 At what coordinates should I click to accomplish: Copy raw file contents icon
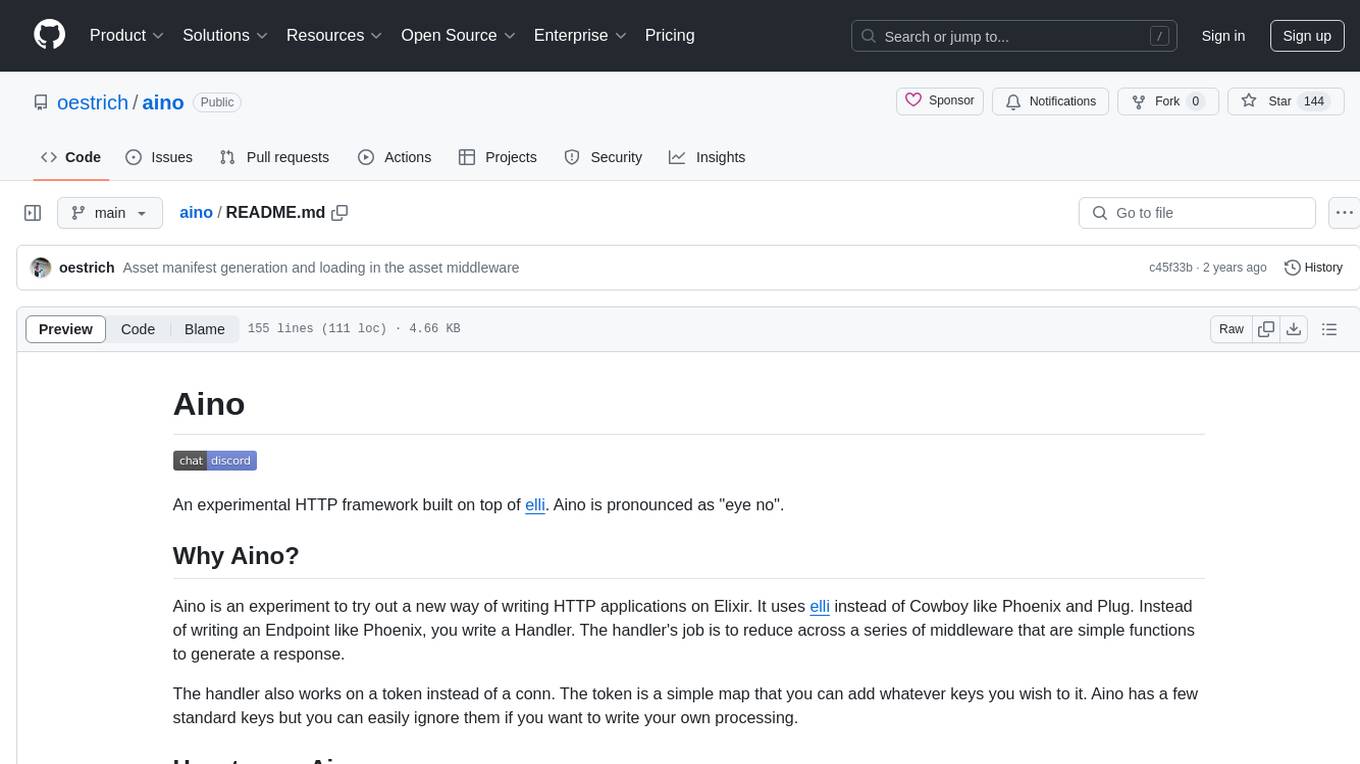point(1266,329)
